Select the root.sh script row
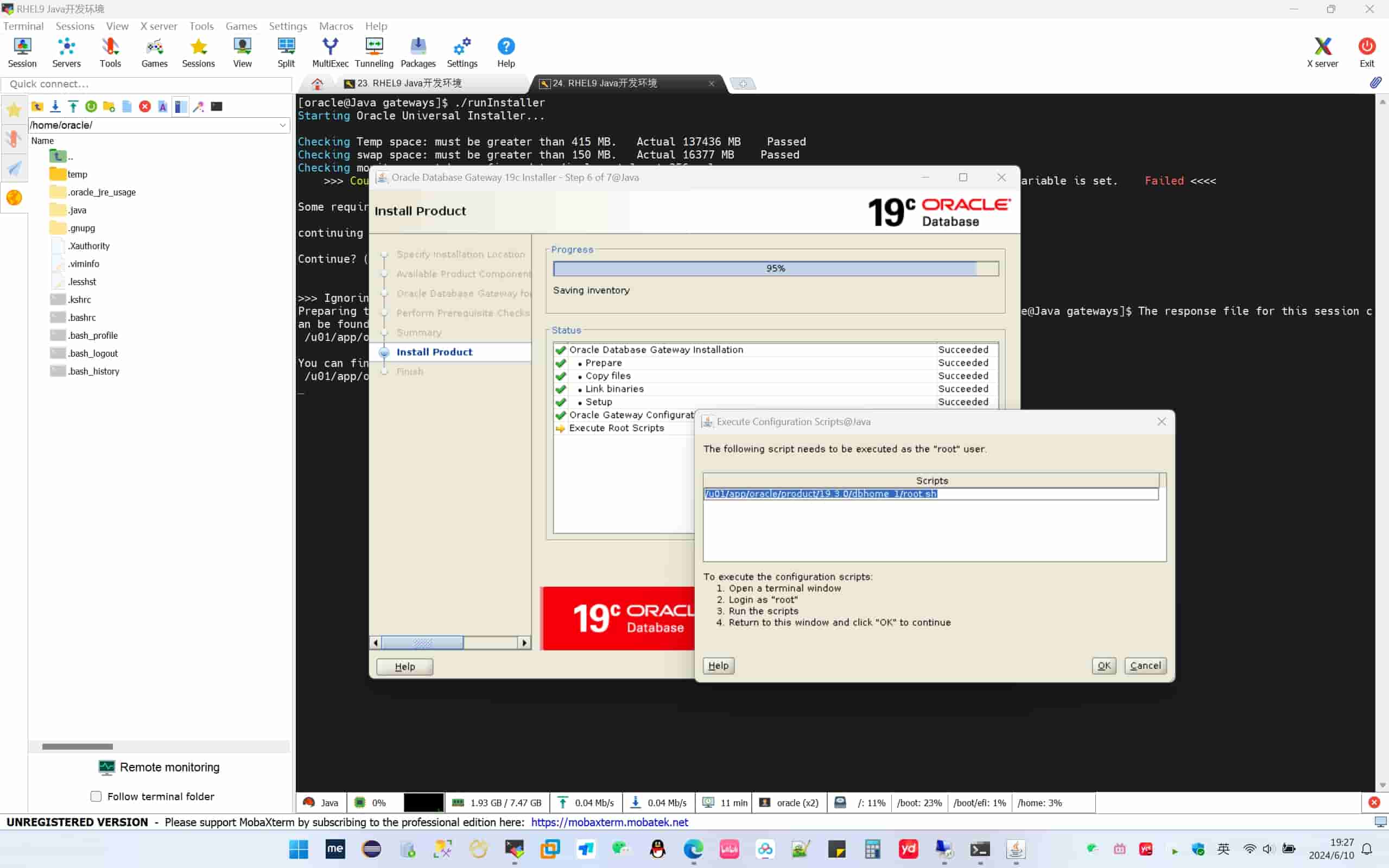 pos(930,493)
